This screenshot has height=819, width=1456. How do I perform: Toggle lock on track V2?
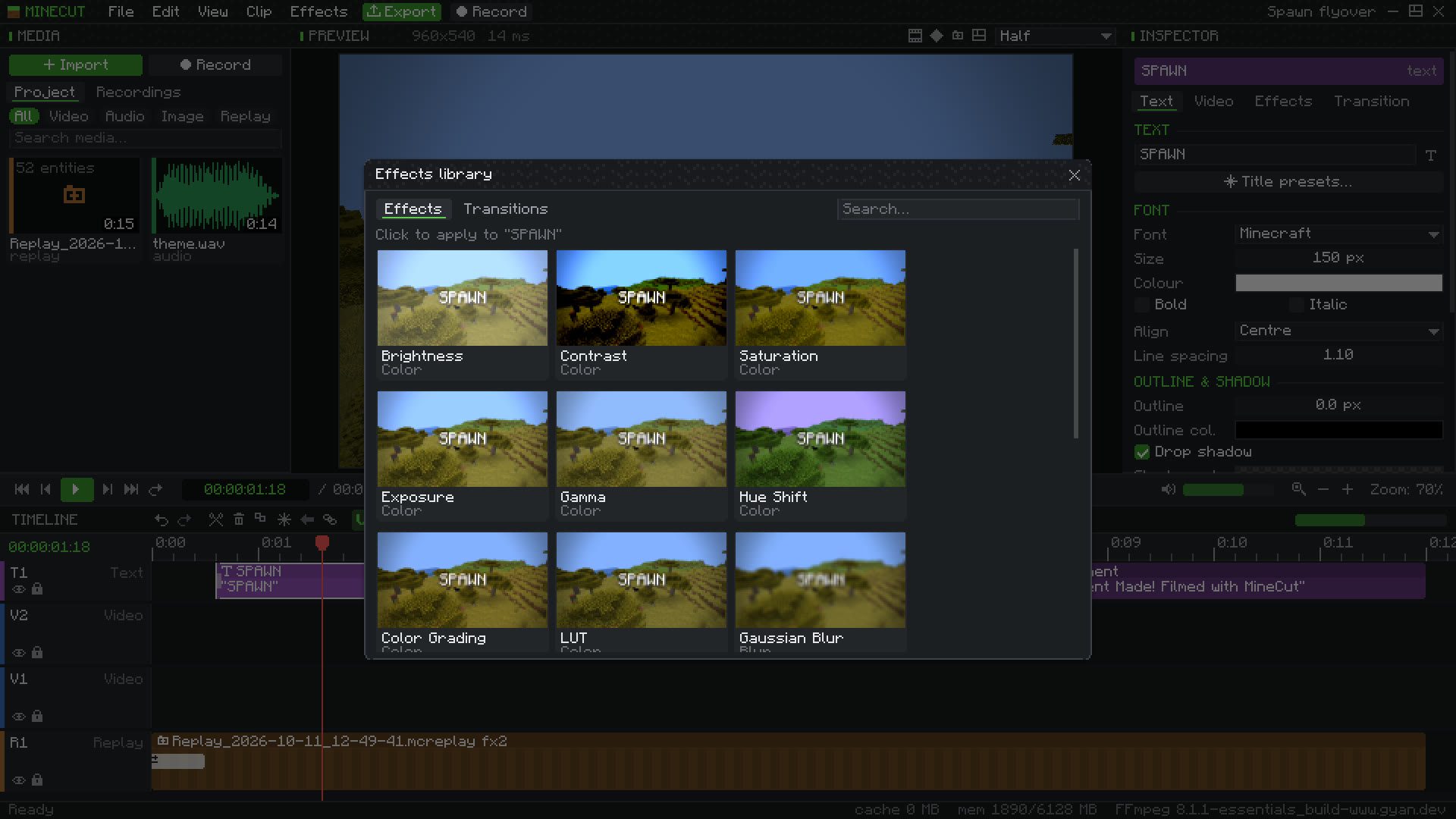(x=37, y=652)
